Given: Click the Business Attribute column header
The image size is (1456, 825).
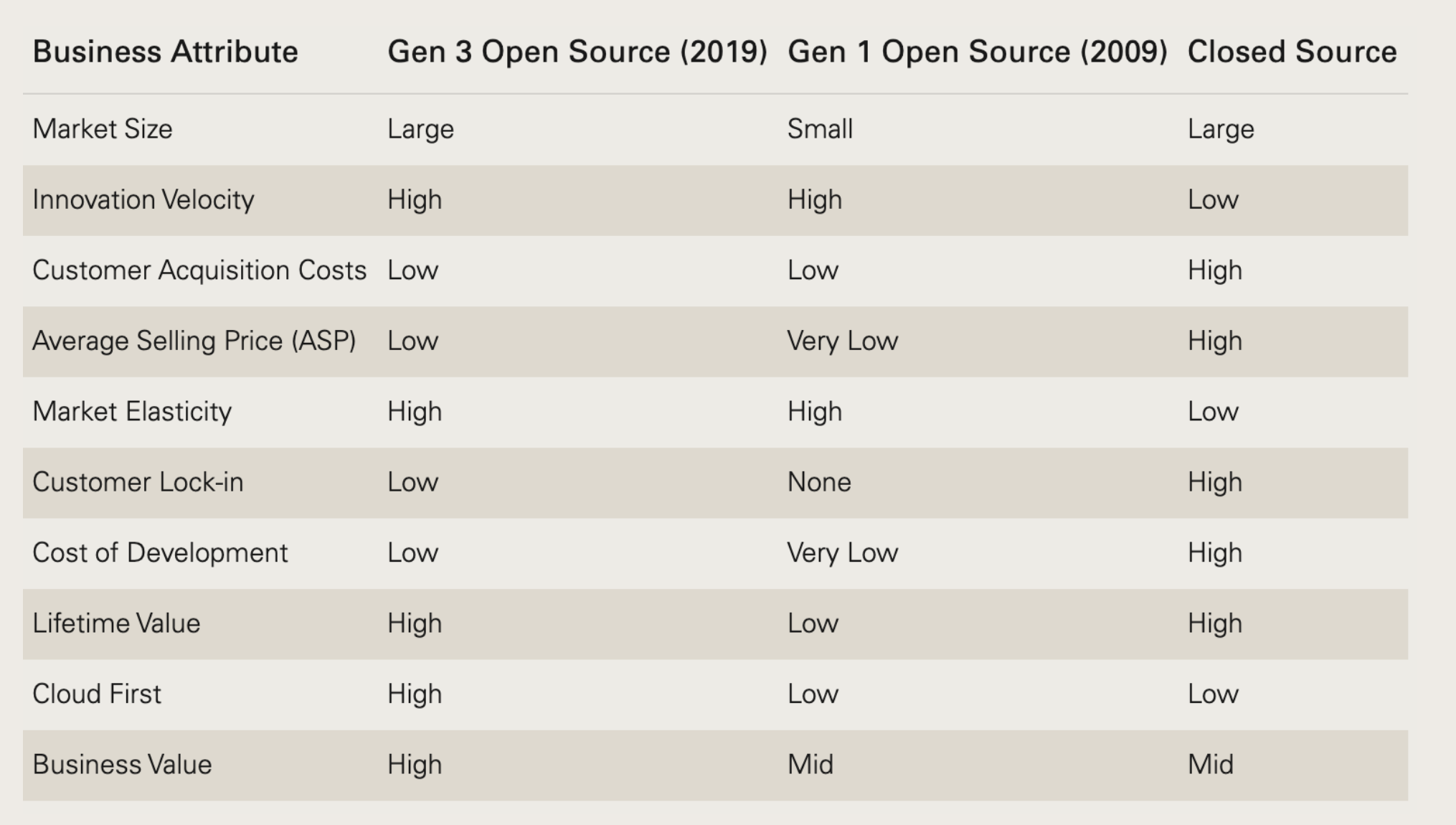Looking at the screenshot, I should click(x=165, y=52).
